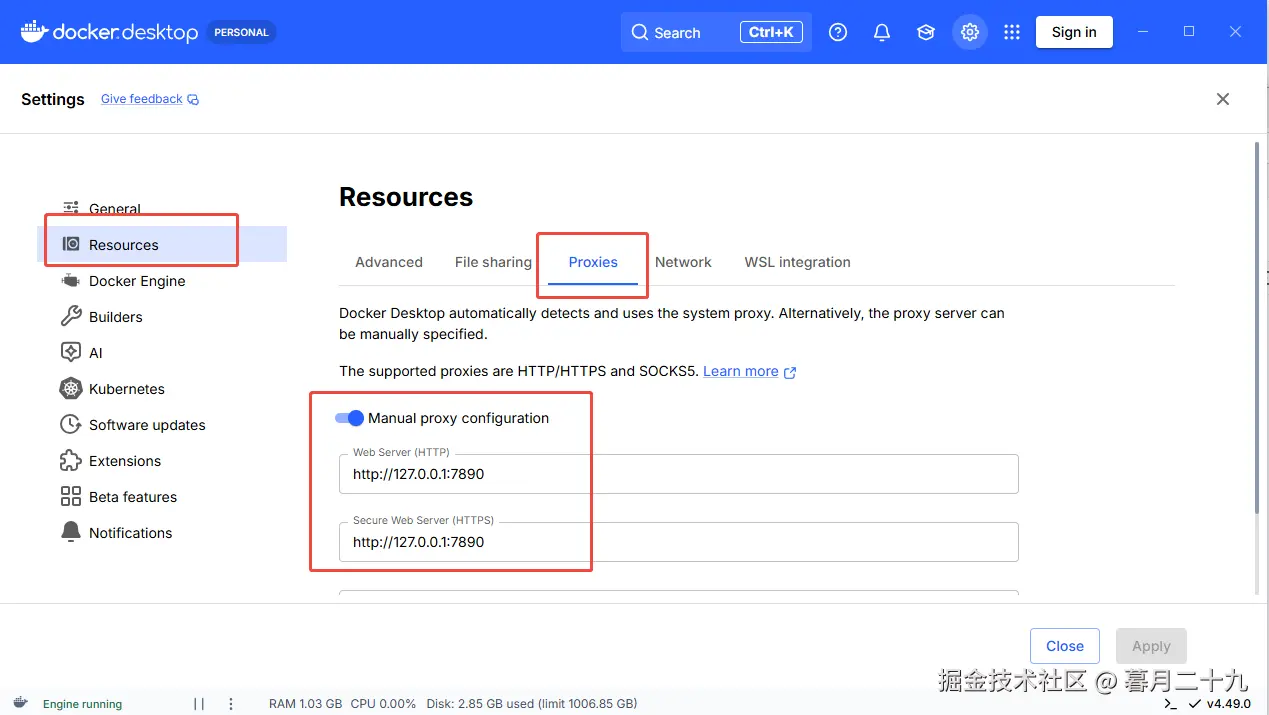The height and width of the screenshot is (715, 1269).
Task: Click the Builders wrench icon
Action: coord(71,316)
